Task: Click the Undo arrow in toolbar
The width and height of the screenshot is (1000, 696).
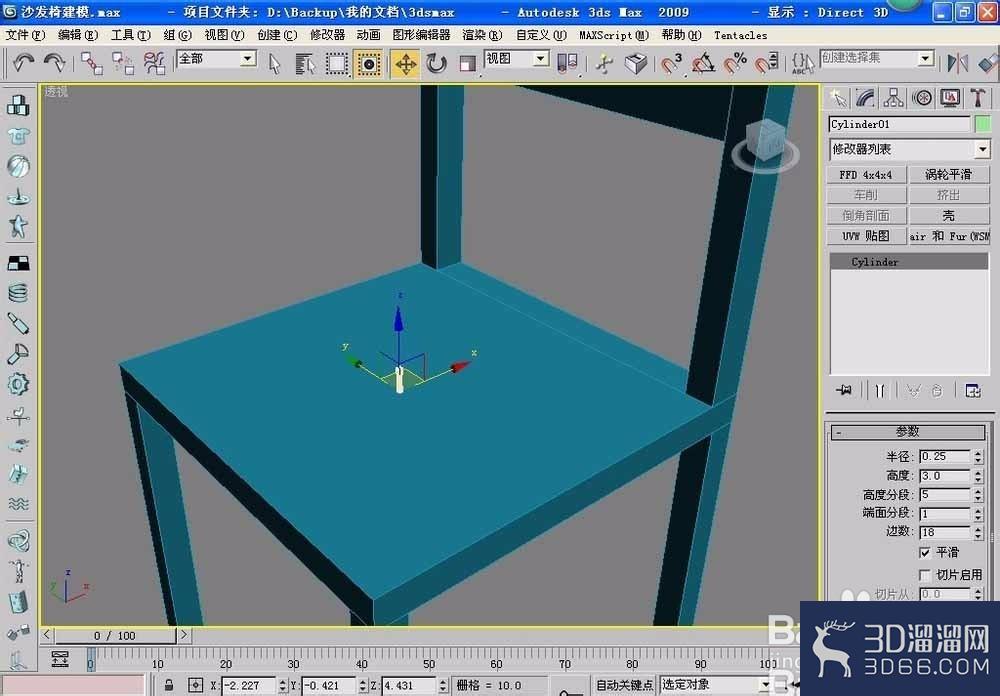Action: click(24, 63)
